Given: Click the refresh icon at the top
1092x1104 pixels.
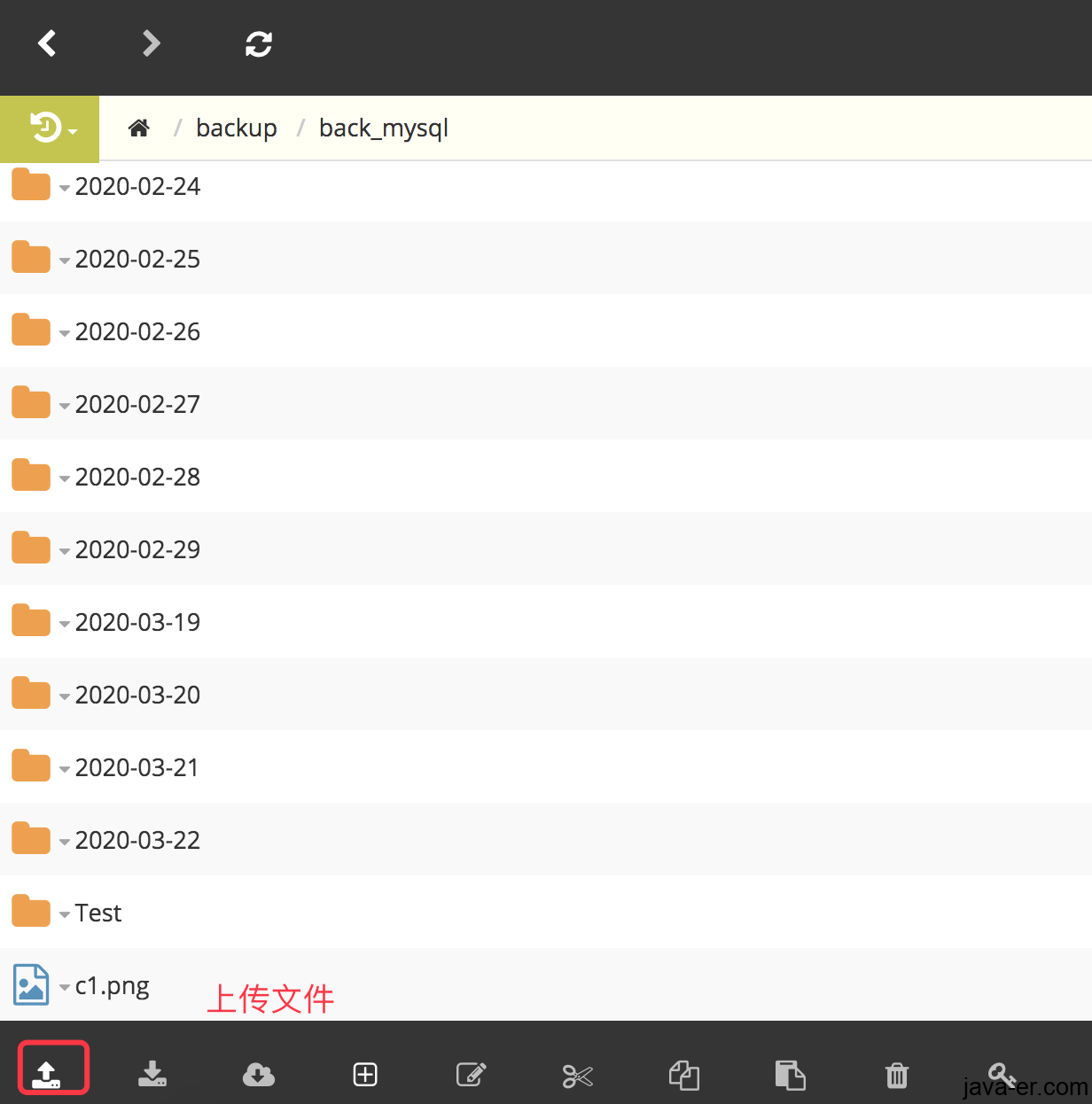Looking at the screenshot, I should coord(258,43).
